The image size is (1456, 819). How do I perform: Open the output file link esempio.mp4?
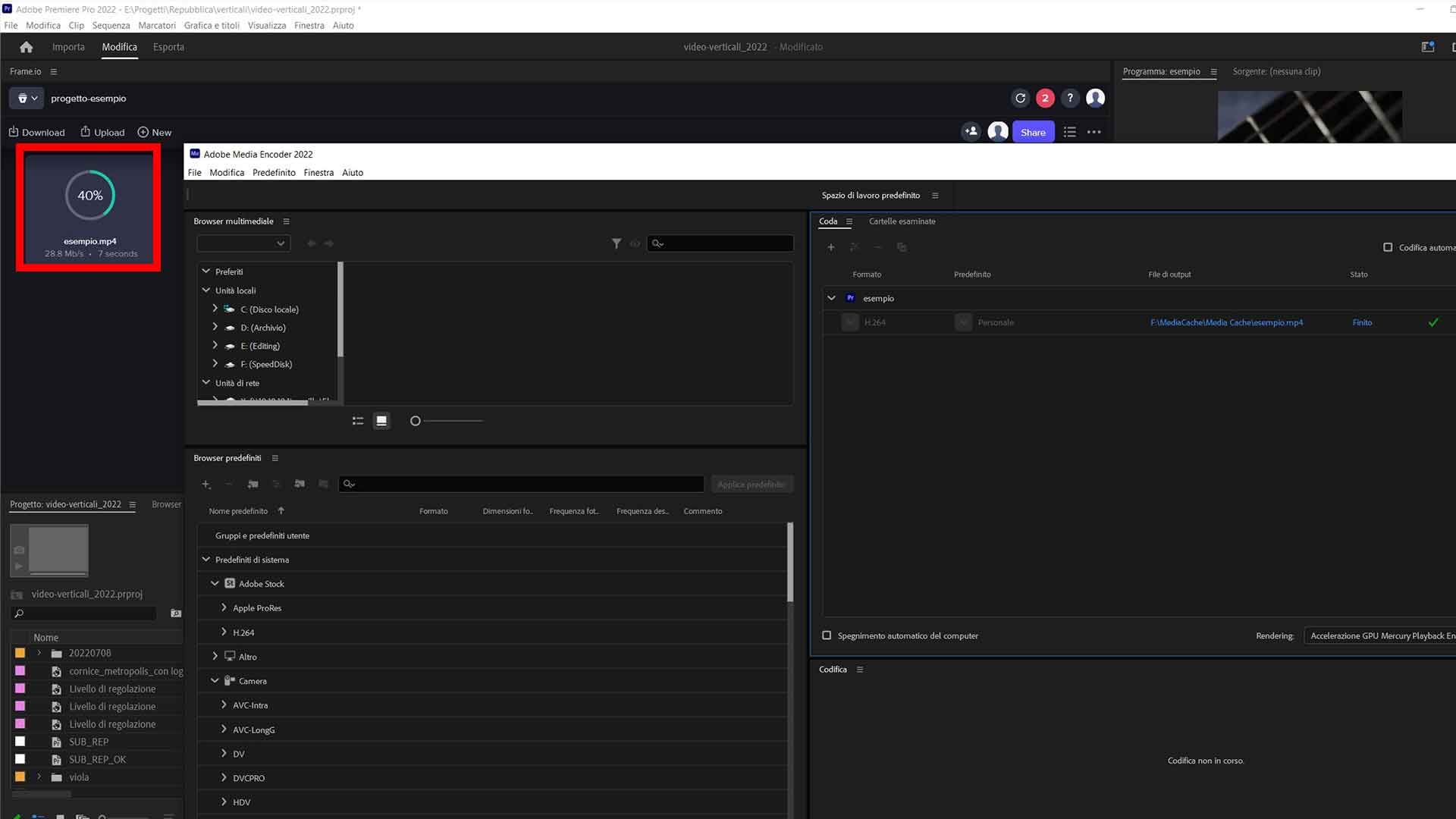[x=1226, y=322]
